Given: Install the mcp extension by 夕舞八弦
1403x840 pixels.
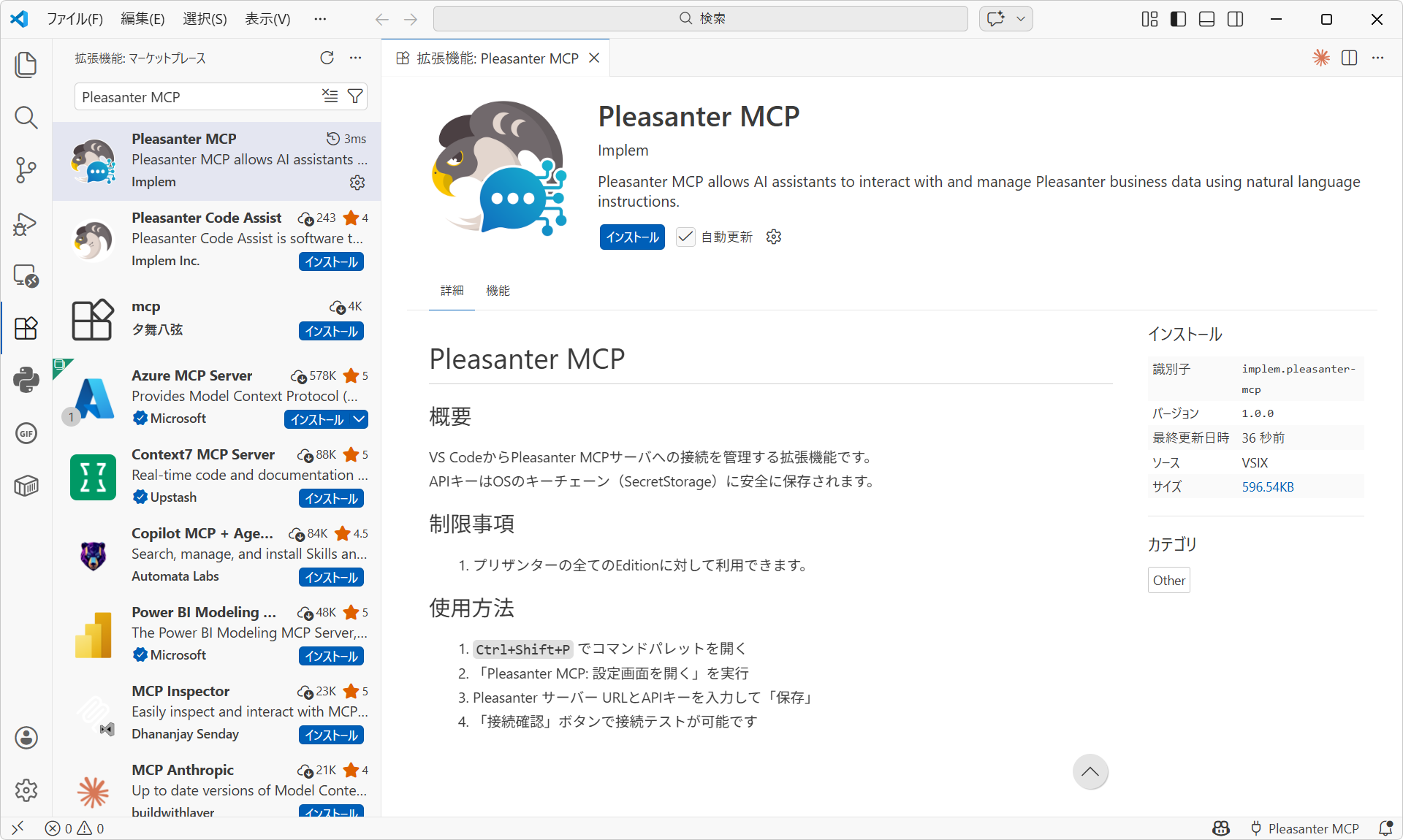Looking at the screenshot, I should [x=331, y=331].
